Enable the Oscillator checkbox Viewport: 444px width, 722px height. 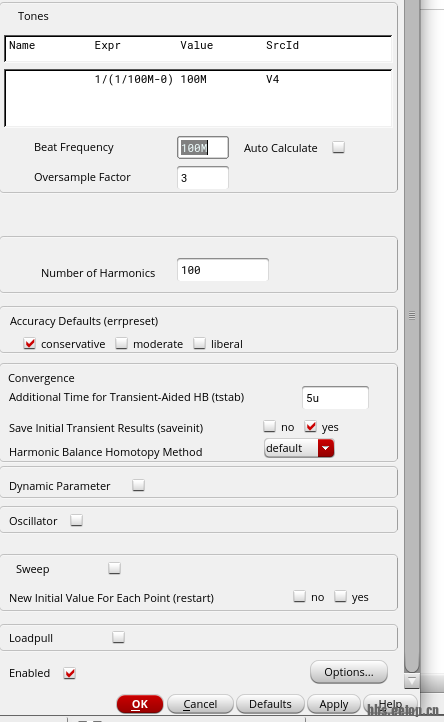click(x=76, y=520)
